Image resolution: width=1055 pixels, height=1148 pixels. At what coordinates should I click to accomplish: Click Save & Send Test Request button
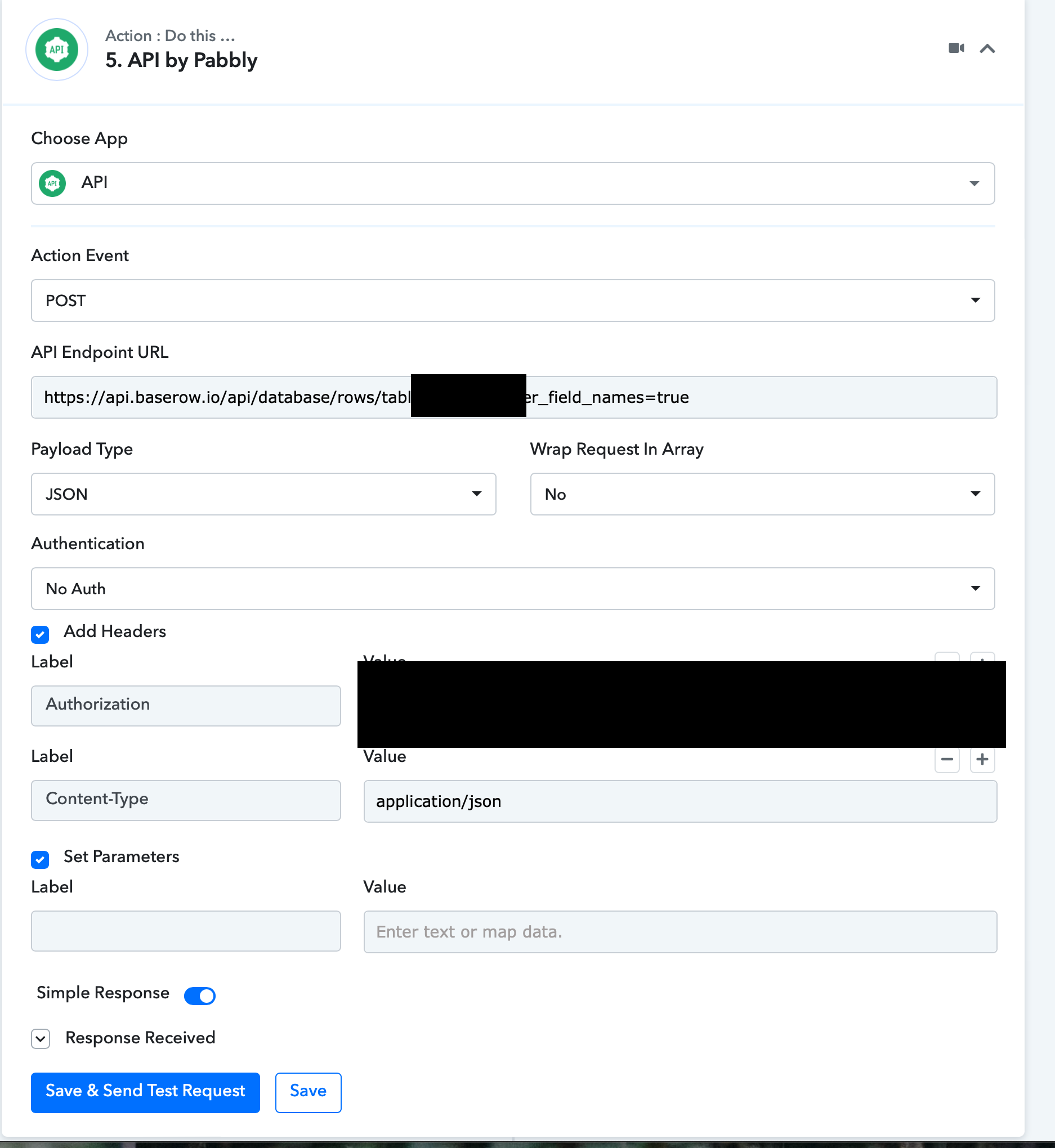[145, 1092]
